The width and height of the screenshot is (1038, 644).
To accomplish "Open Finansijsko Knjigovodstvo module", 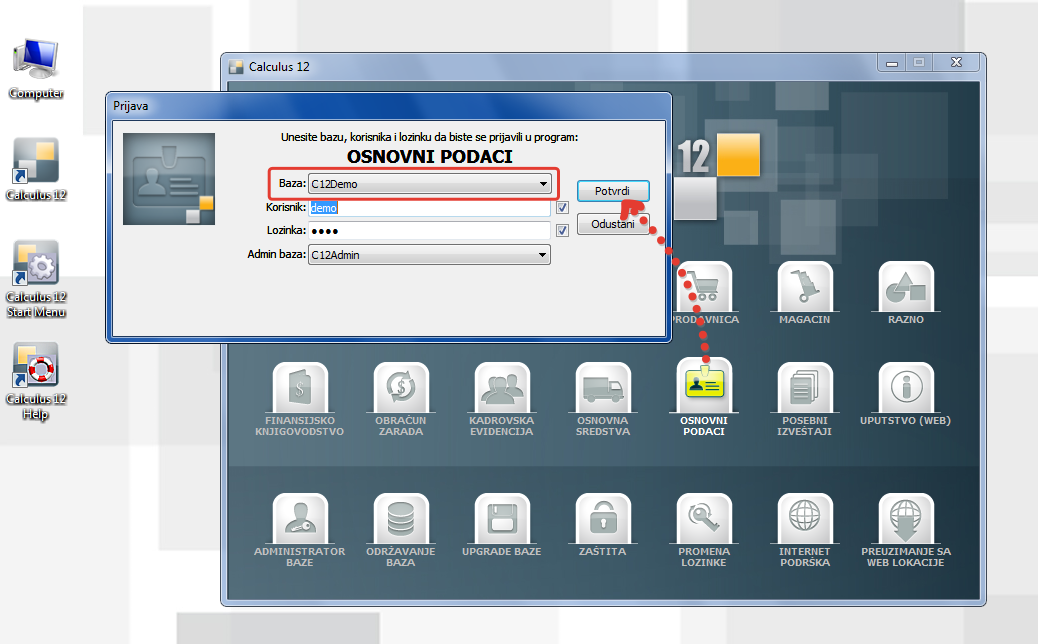I will click(300, 388).
